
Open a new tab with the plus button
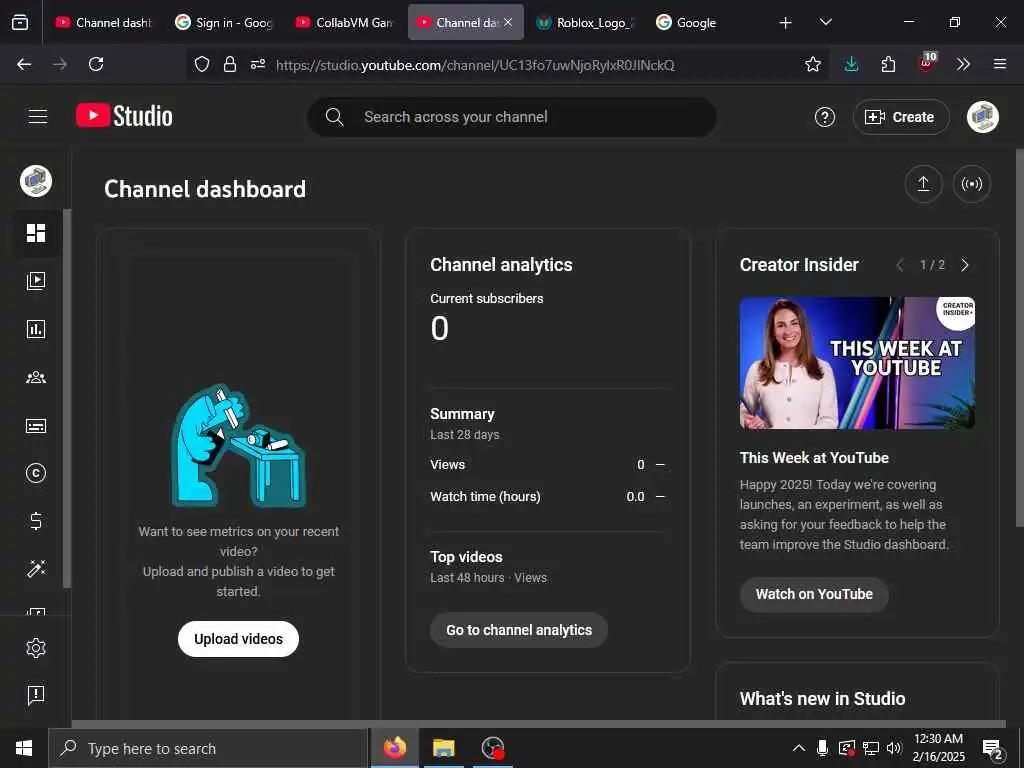tap(786, 23)
